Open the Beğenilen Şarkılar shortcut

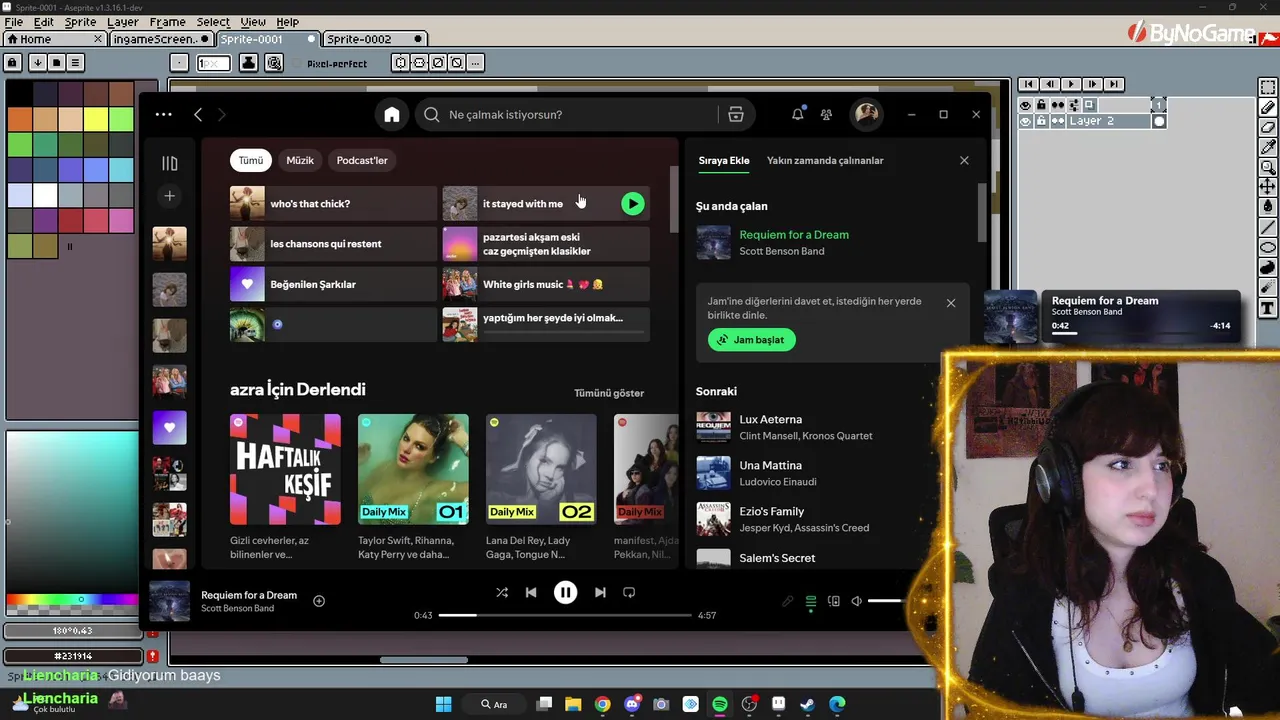click(333, 284)
